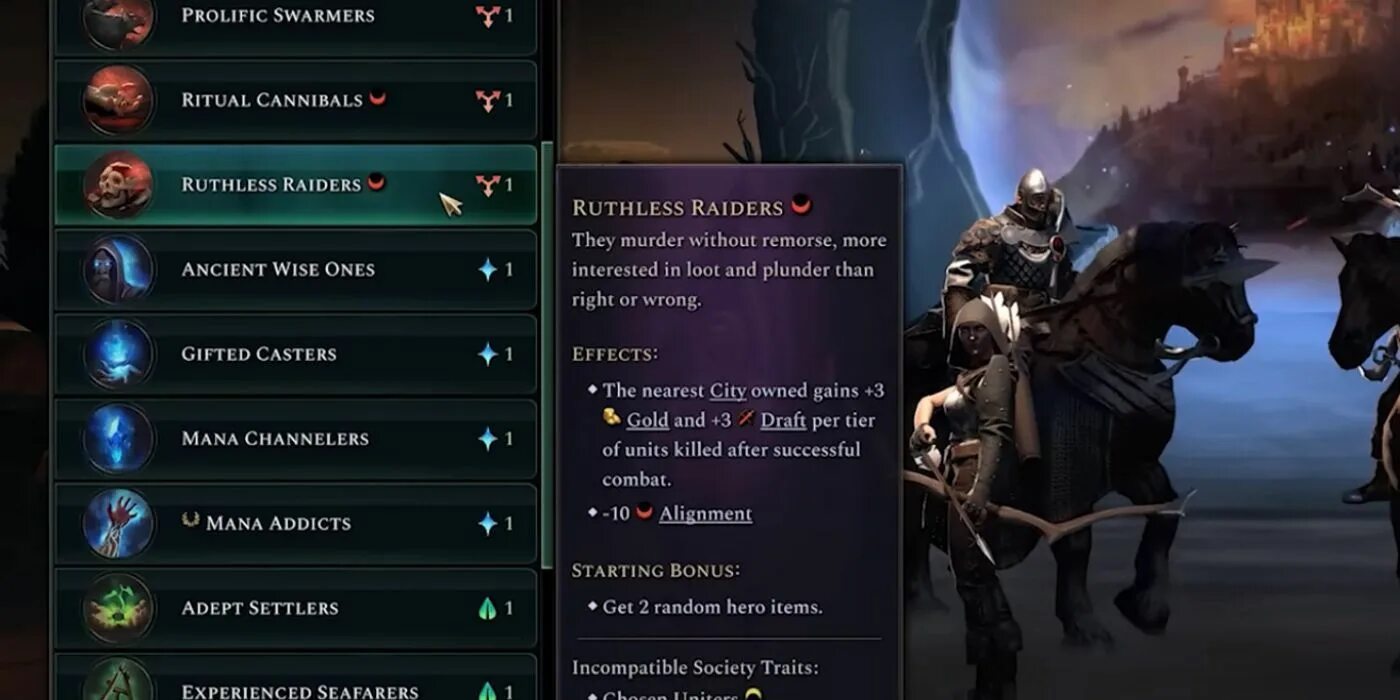Open the Gold keyword link
Image resolution: width=1400 pixels, height=700 pixels.
[x=647, y=421]
